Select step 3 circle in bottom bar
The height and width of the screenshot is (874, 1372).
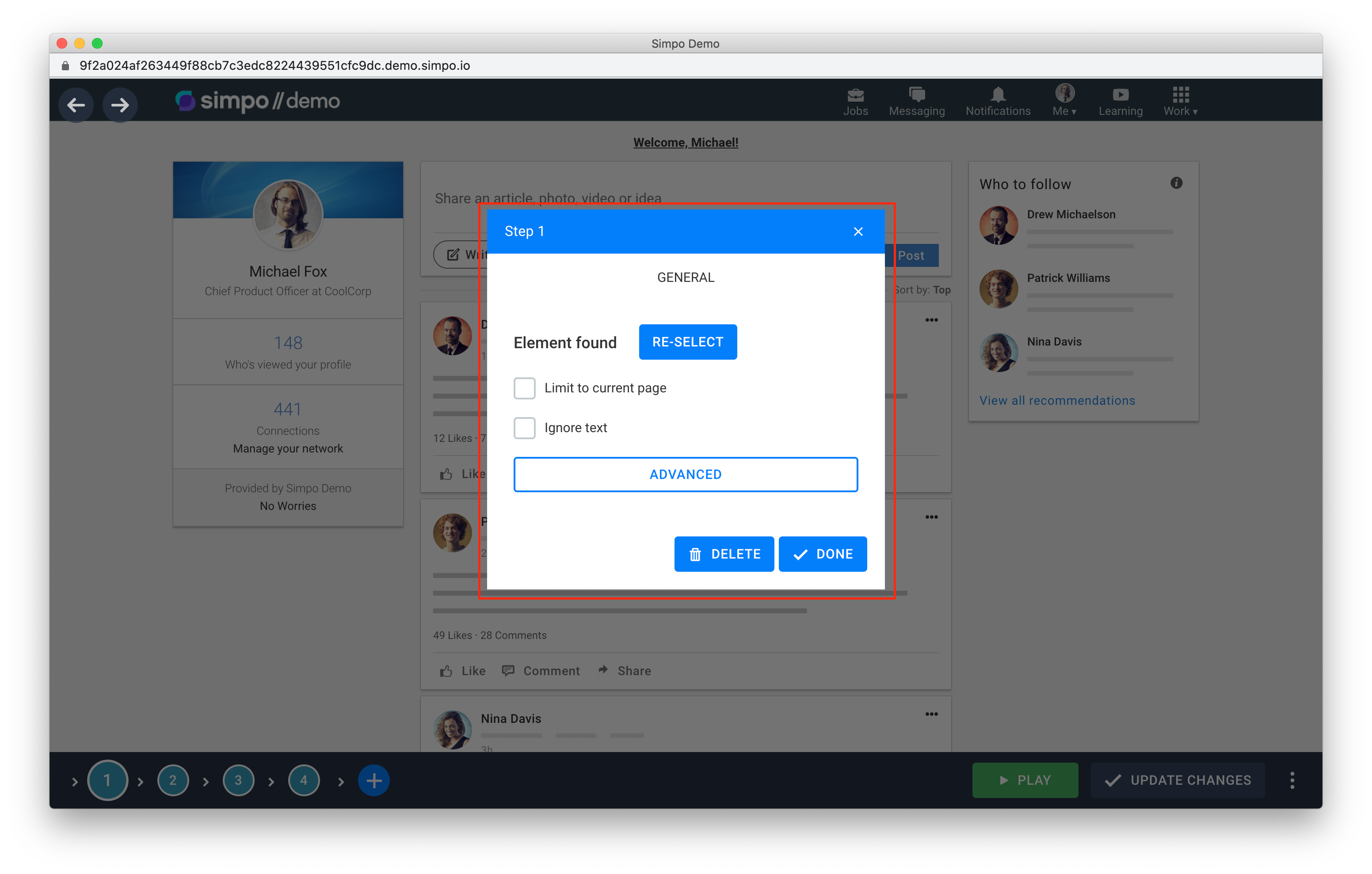pyautogui.click(x=238, y=781)
